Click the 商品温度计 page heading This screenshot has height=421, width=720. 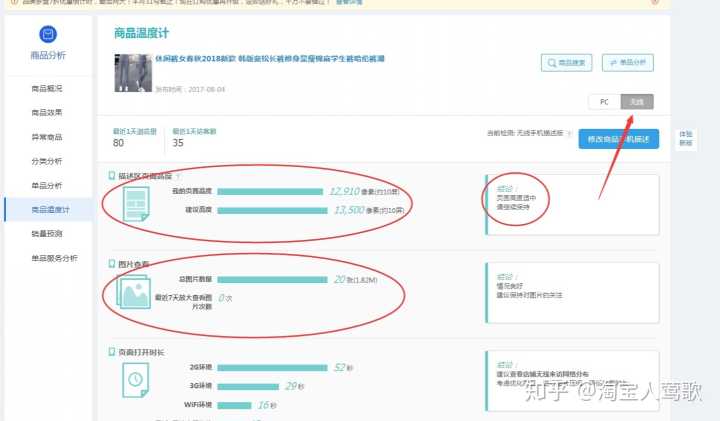pos(141,33)
